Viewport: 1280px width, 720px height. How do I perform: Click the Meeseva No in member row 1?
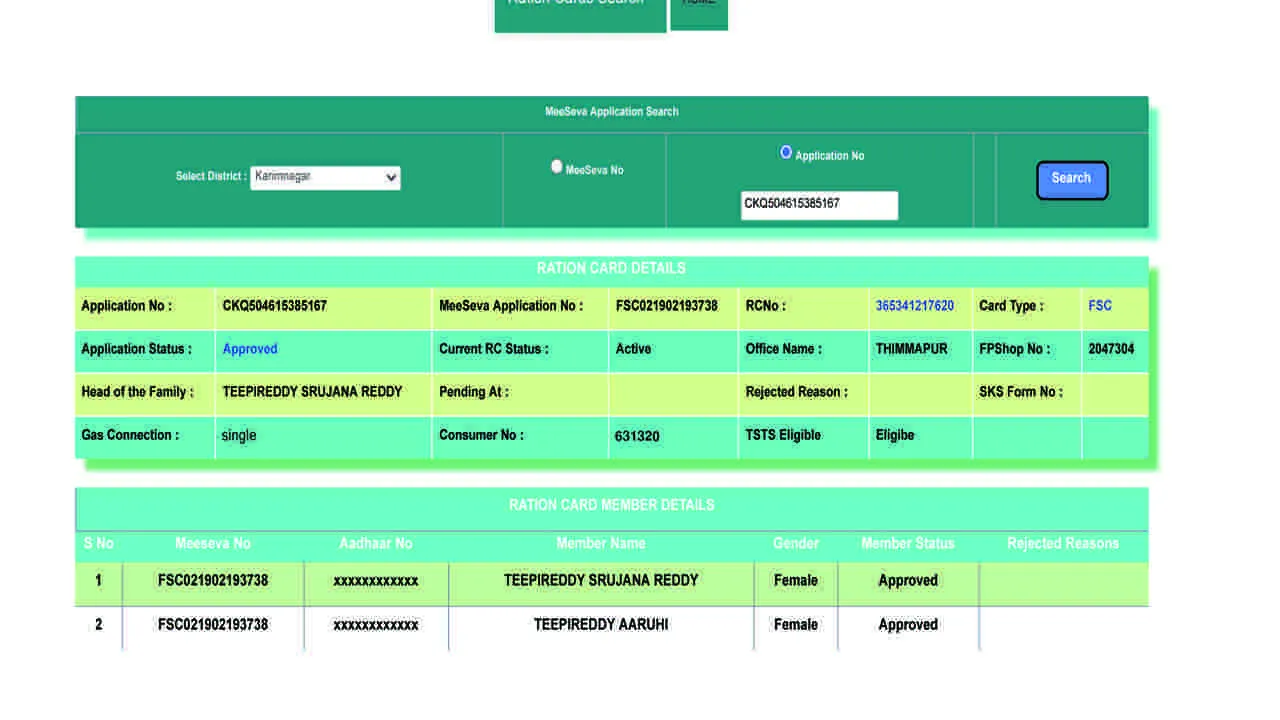(213, 580)
